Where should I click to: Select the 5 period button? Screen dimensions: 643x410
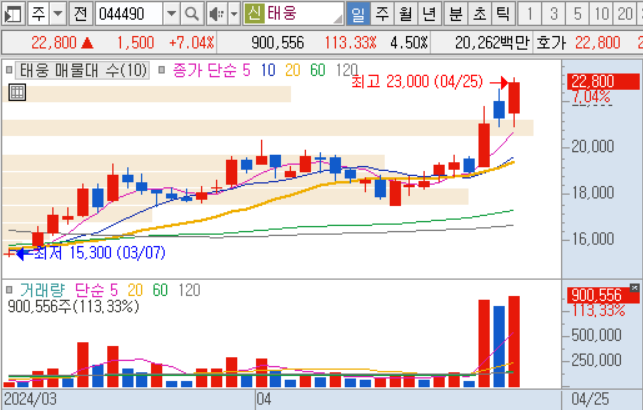pos(577,14)
